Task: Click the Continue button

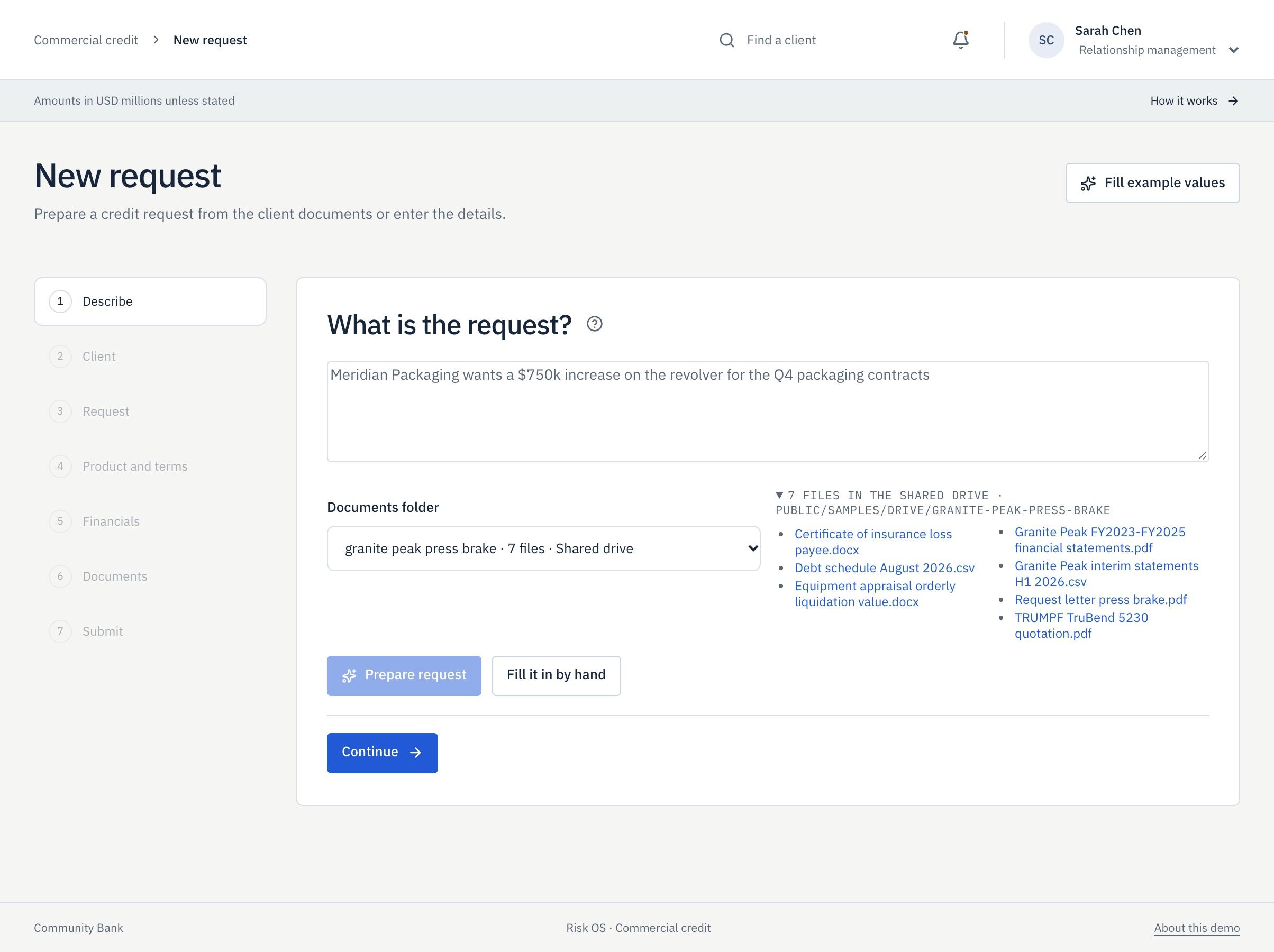Action: (382, 753)
